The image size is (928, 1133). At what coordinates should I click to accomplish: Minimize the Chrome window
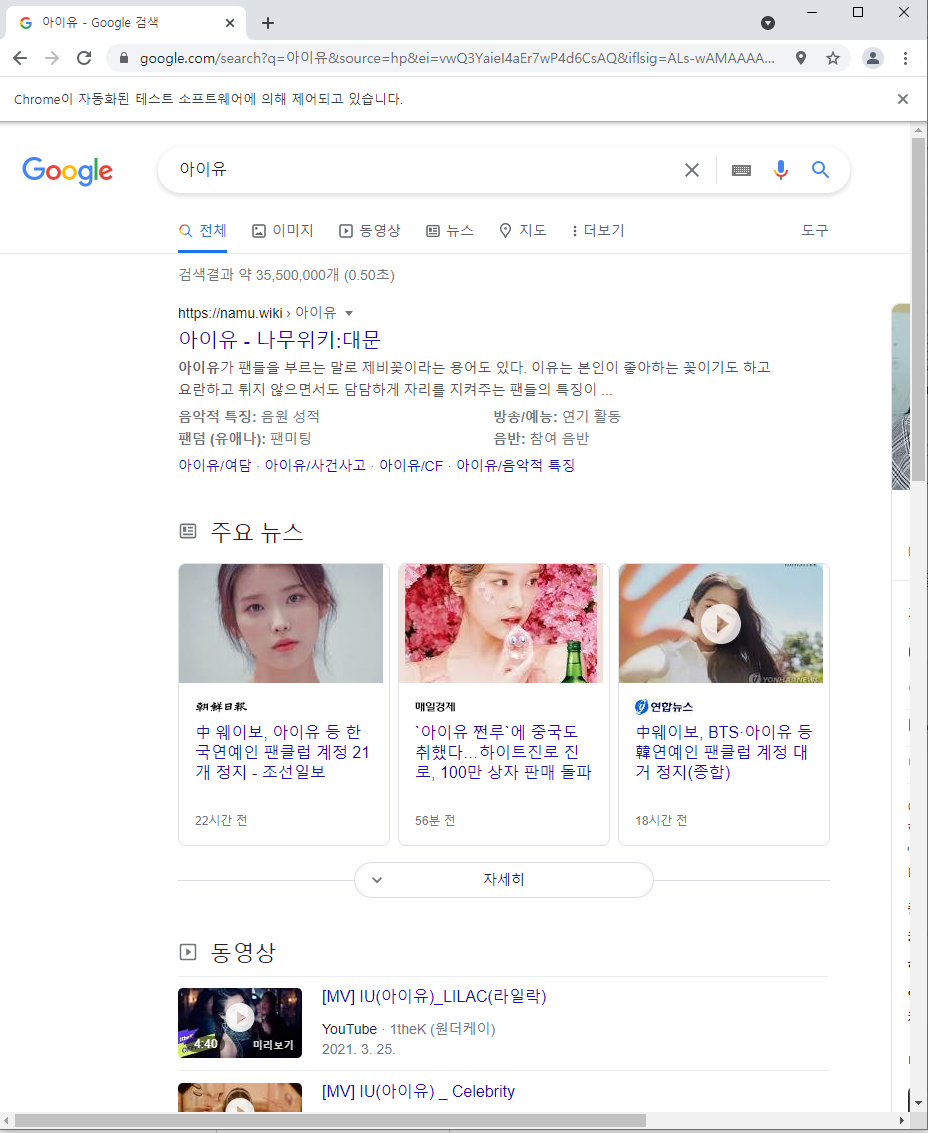tap(812, 12)
